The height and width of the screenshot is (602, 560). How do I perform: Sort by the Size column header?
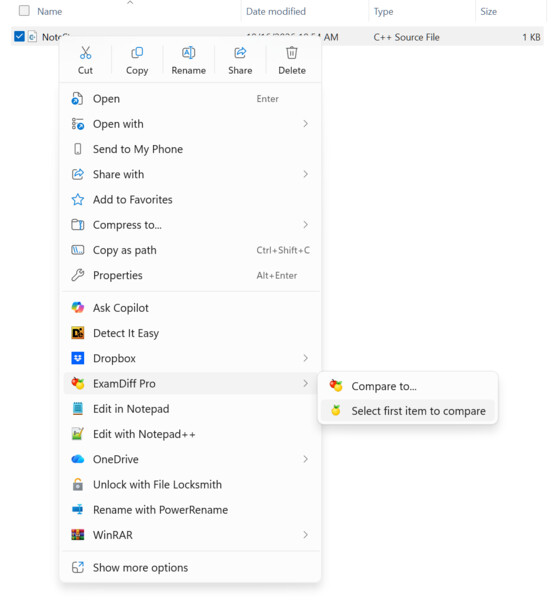tap(489, 12)
